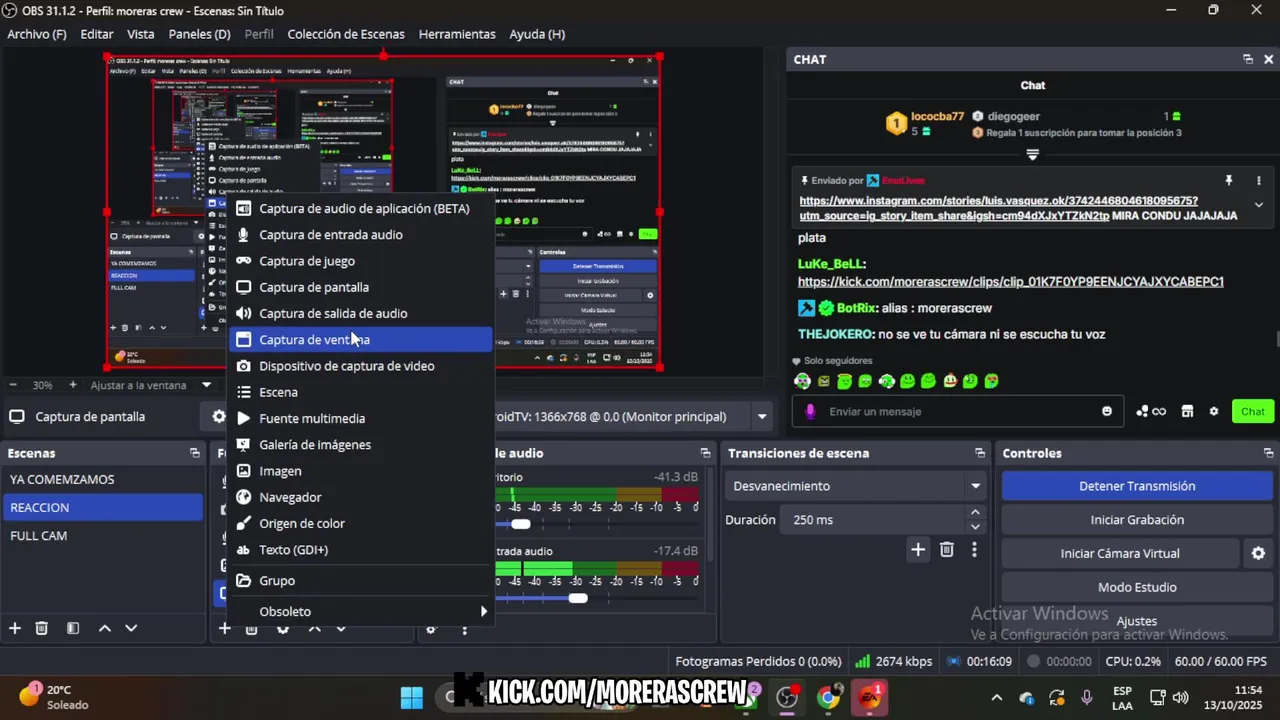Open transition options three-dot menu
The height and width of the screenshot is (720, 1280).
974,549
